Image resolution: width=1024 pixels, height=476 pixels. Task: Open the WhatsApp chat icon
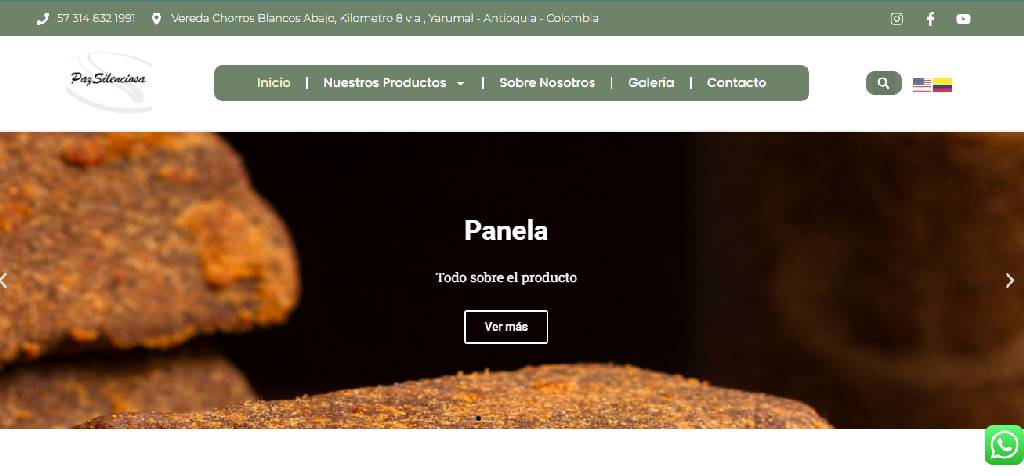coord(1004,445)
